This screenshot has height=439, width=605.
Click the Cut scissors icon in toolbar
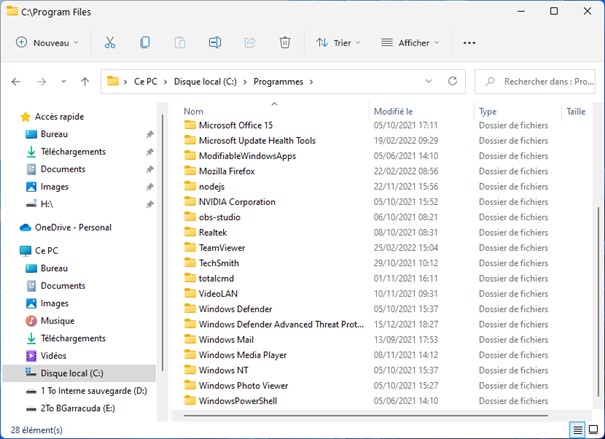110,43
